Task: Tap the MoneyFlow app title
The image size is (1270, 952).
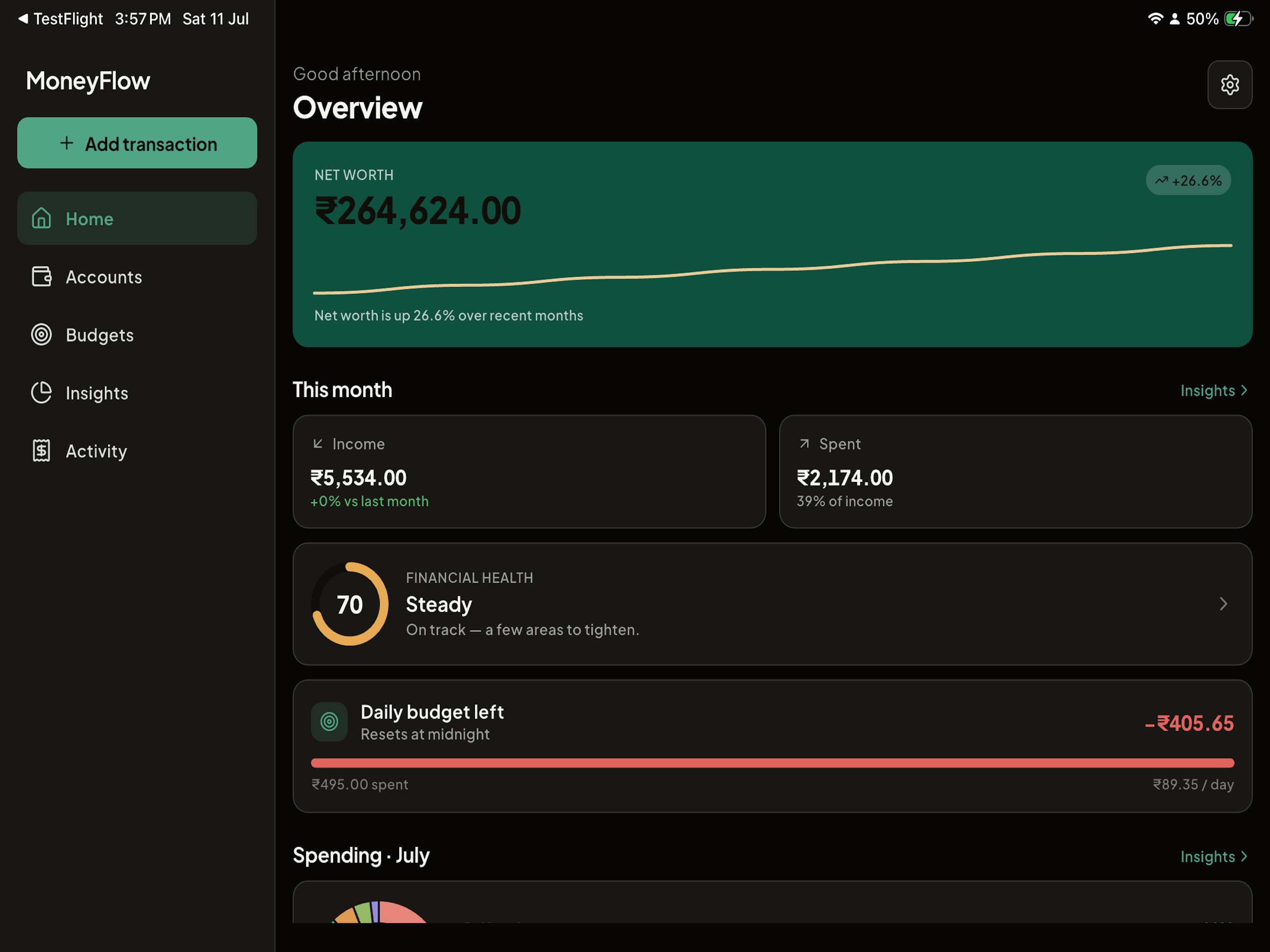Action: [x=88, y=81]
